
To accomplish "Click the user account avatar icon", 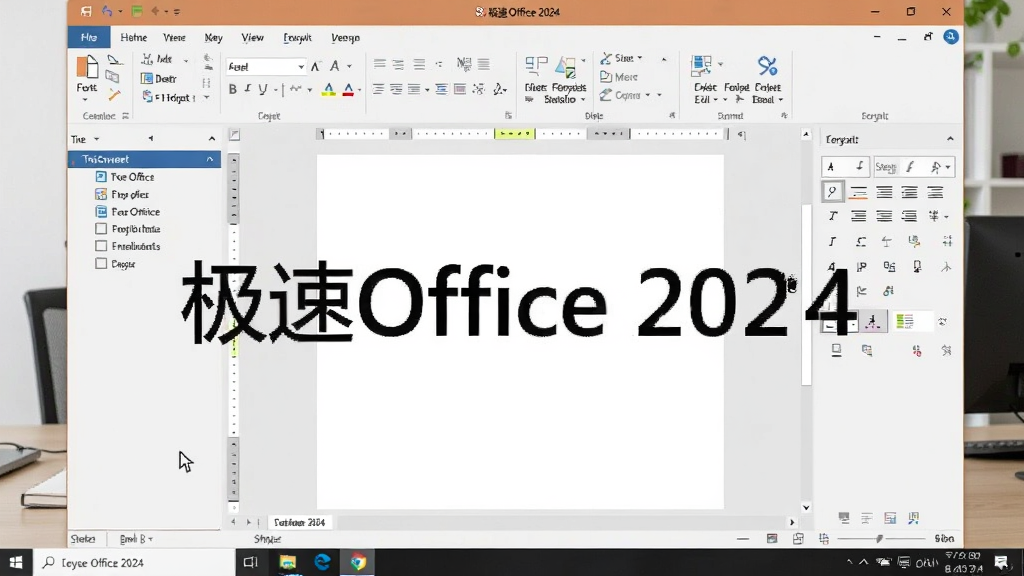I will (951, 37).
